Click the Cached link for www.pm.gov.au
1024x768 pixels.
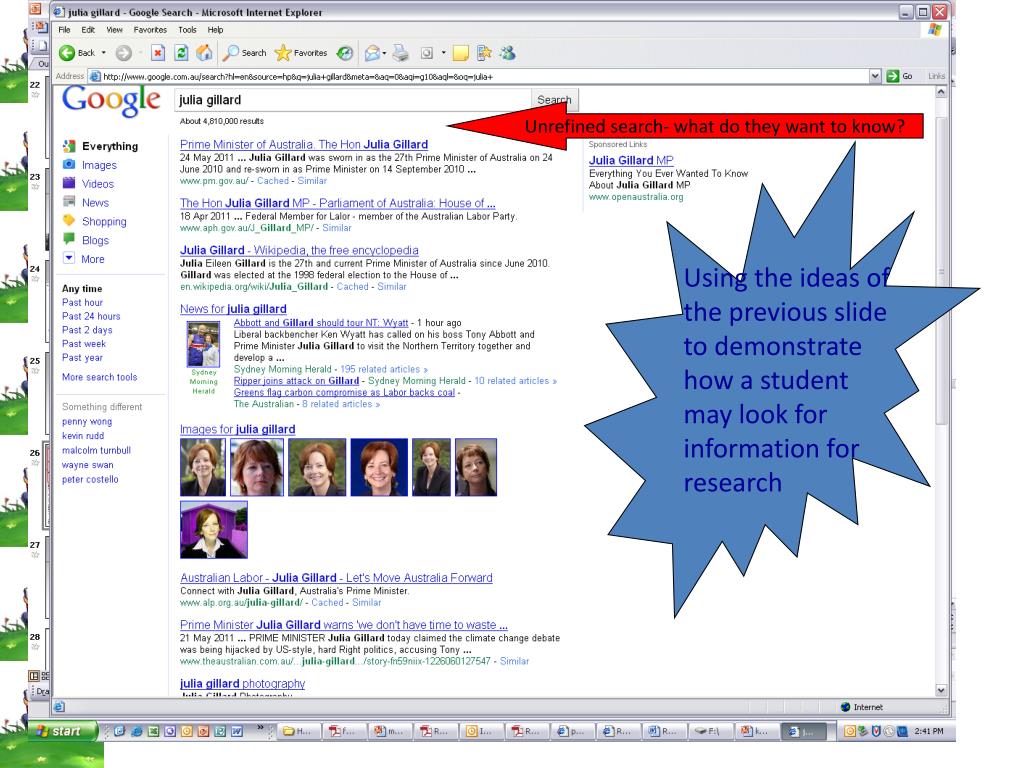[273, 181]
